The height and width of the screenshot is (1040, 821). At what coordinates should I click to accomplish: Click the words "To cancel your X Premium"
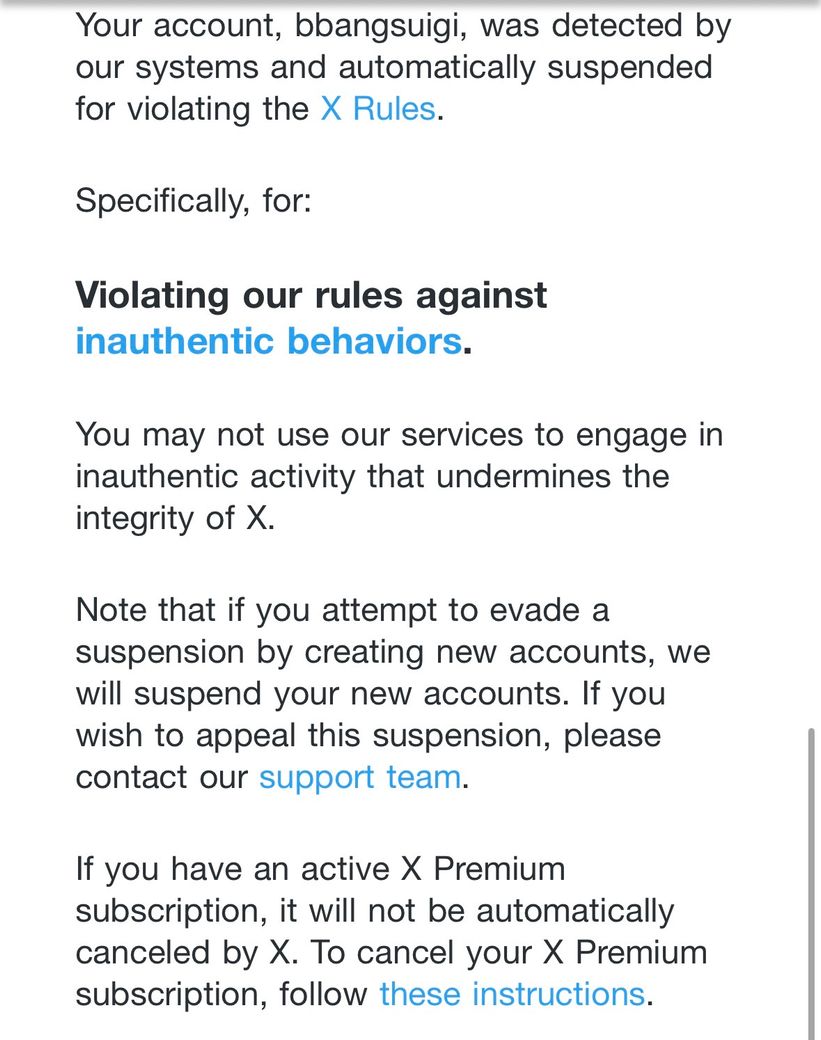(x=510, y=952)
